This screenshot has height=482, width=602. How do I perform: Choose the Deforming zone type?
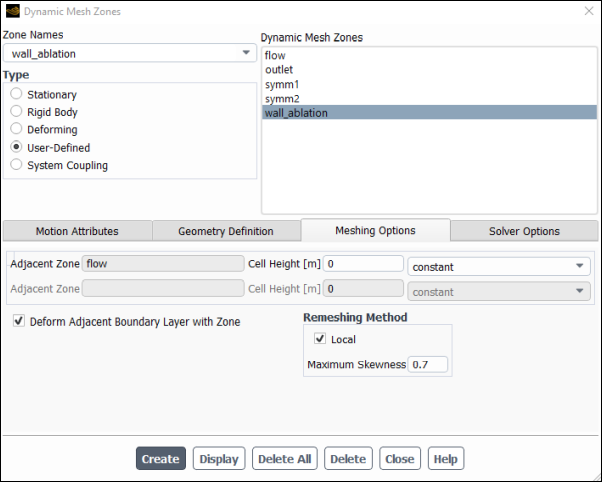click(16, 129)
